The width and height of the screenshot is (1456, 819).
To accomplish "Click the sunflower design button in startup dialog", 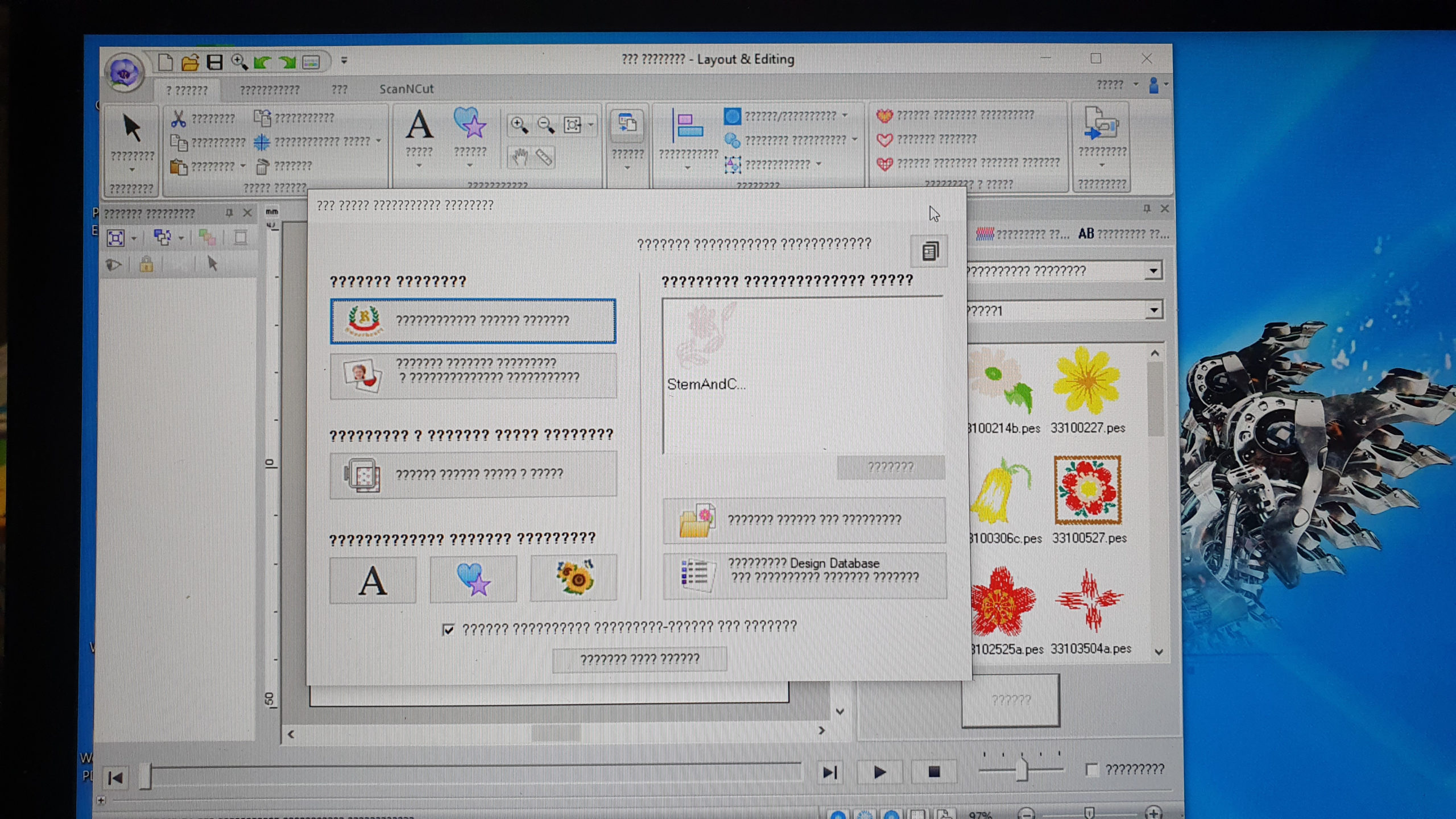I will click(x=574, y=578).
